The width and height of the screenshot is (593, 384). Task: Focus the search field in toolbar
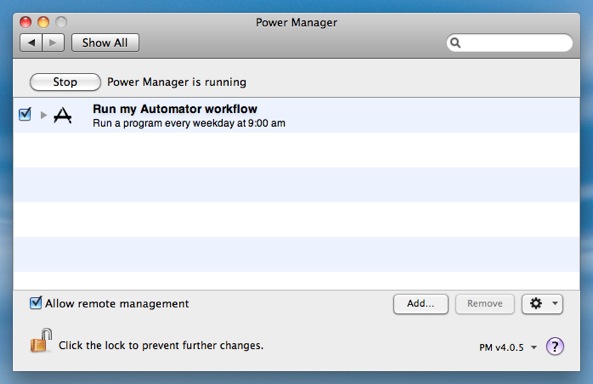click(x=509, y=43)
